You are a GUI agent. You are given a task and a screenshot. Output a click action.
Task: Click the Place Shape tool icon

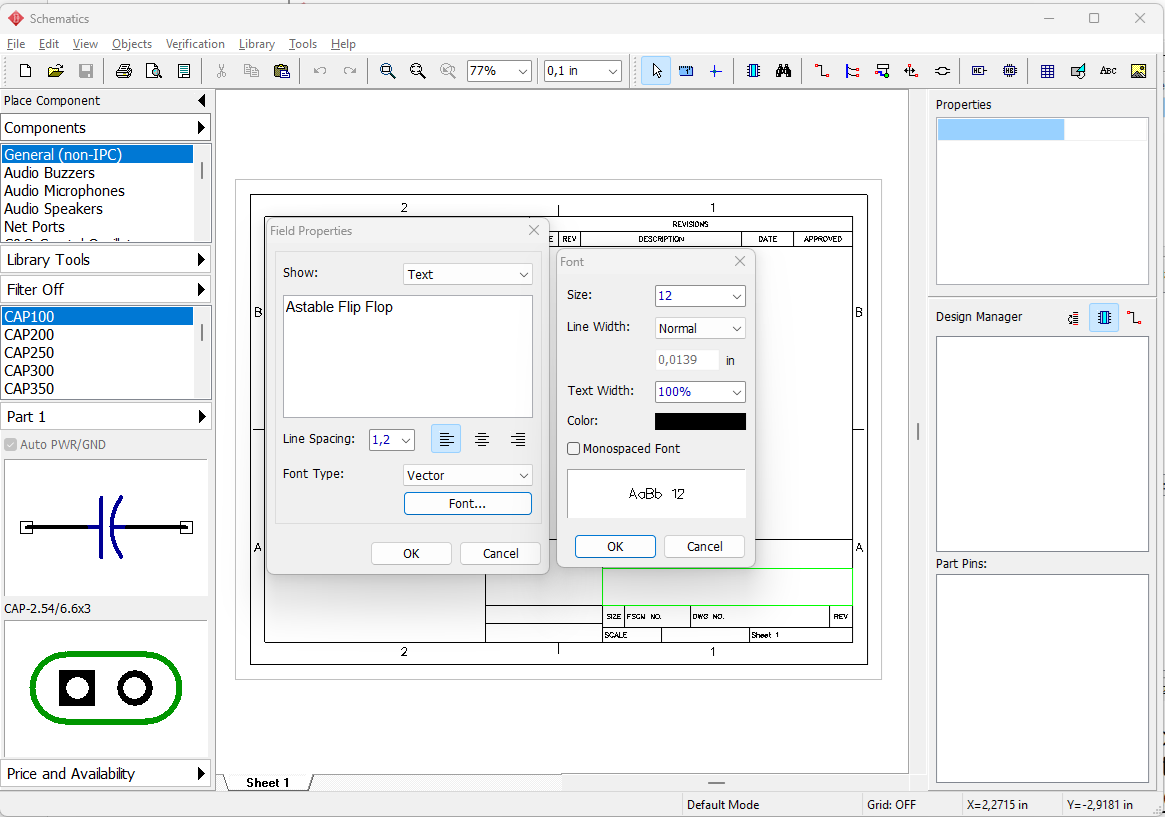tap(1078, 71)
